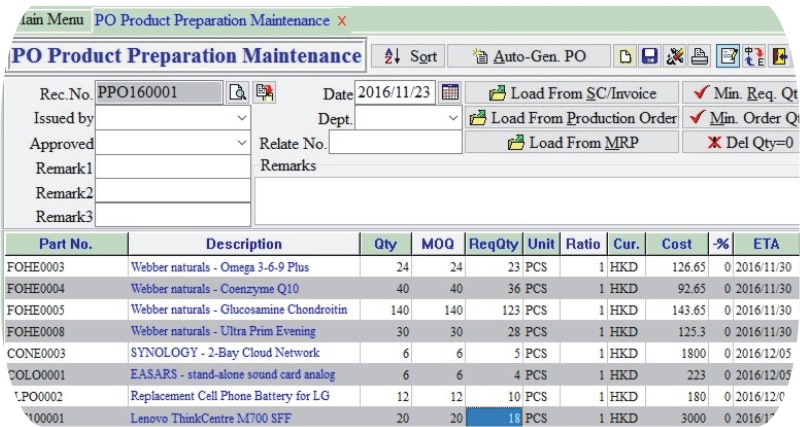Open record search icon beside Rec.No.
The height and width of the screenshot is (427, 800).
tap(237, 92)
